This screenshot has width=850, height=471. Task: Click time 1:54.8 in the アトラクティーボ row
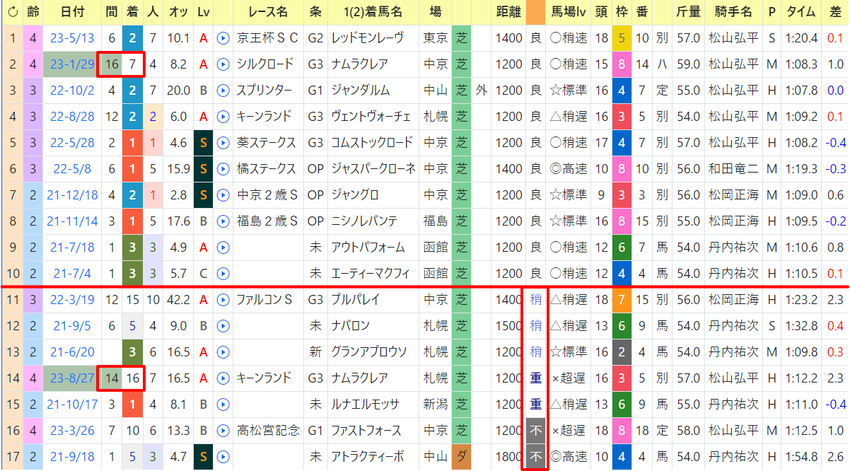pyautogui.click(x=801, y=457)
